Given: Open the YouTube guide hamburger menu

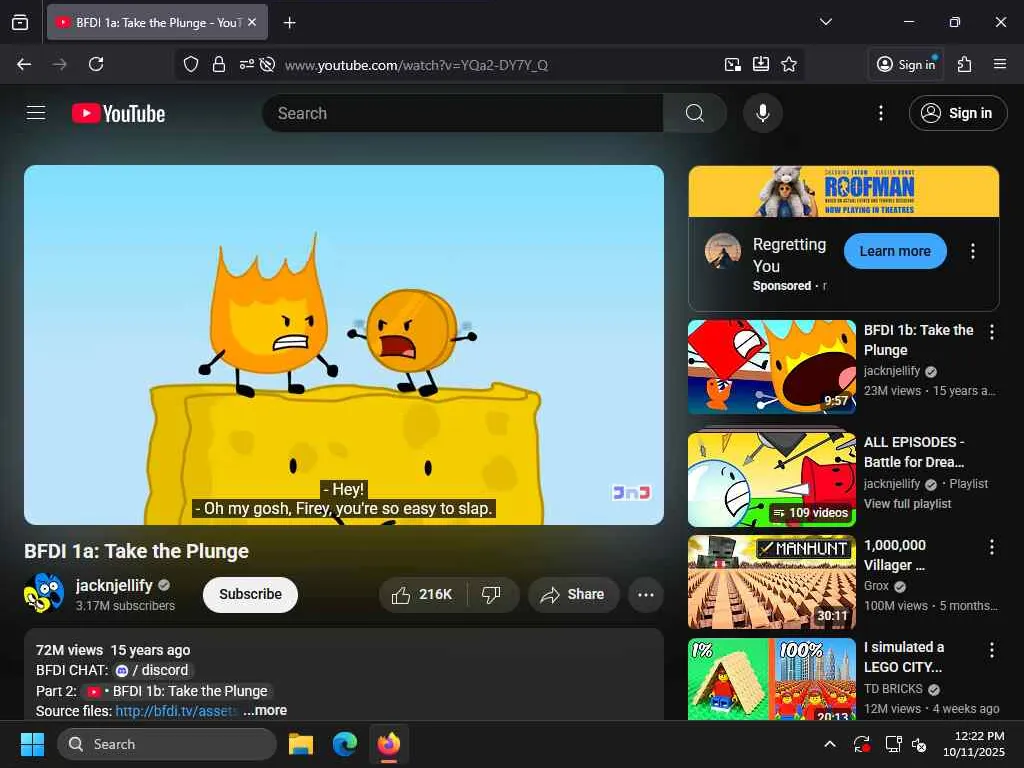Looking at the screenshot, I should [36, 113].
